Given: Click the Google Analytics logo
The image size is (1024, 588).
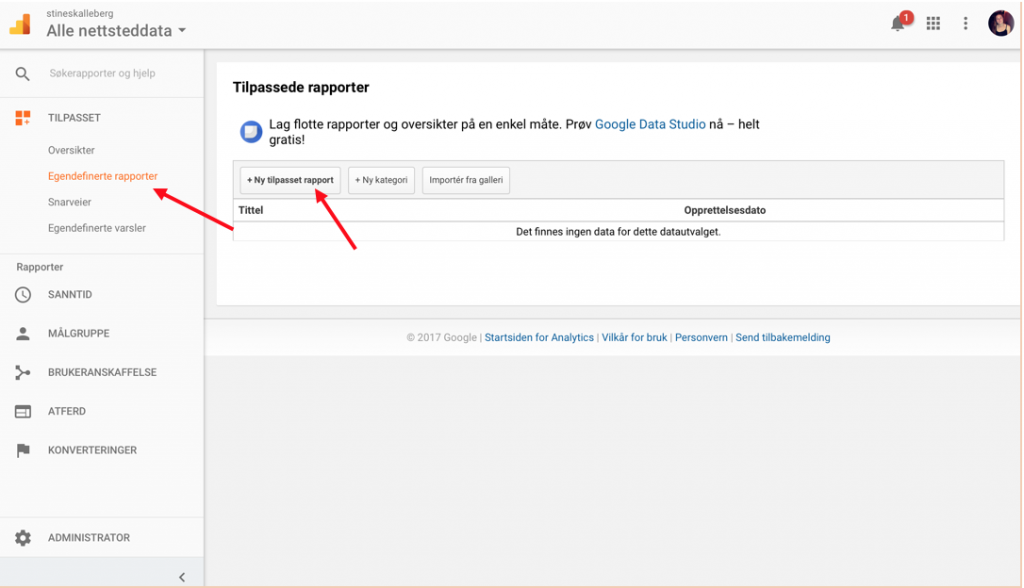Looking at the screenshot, I should click(20, 24).
